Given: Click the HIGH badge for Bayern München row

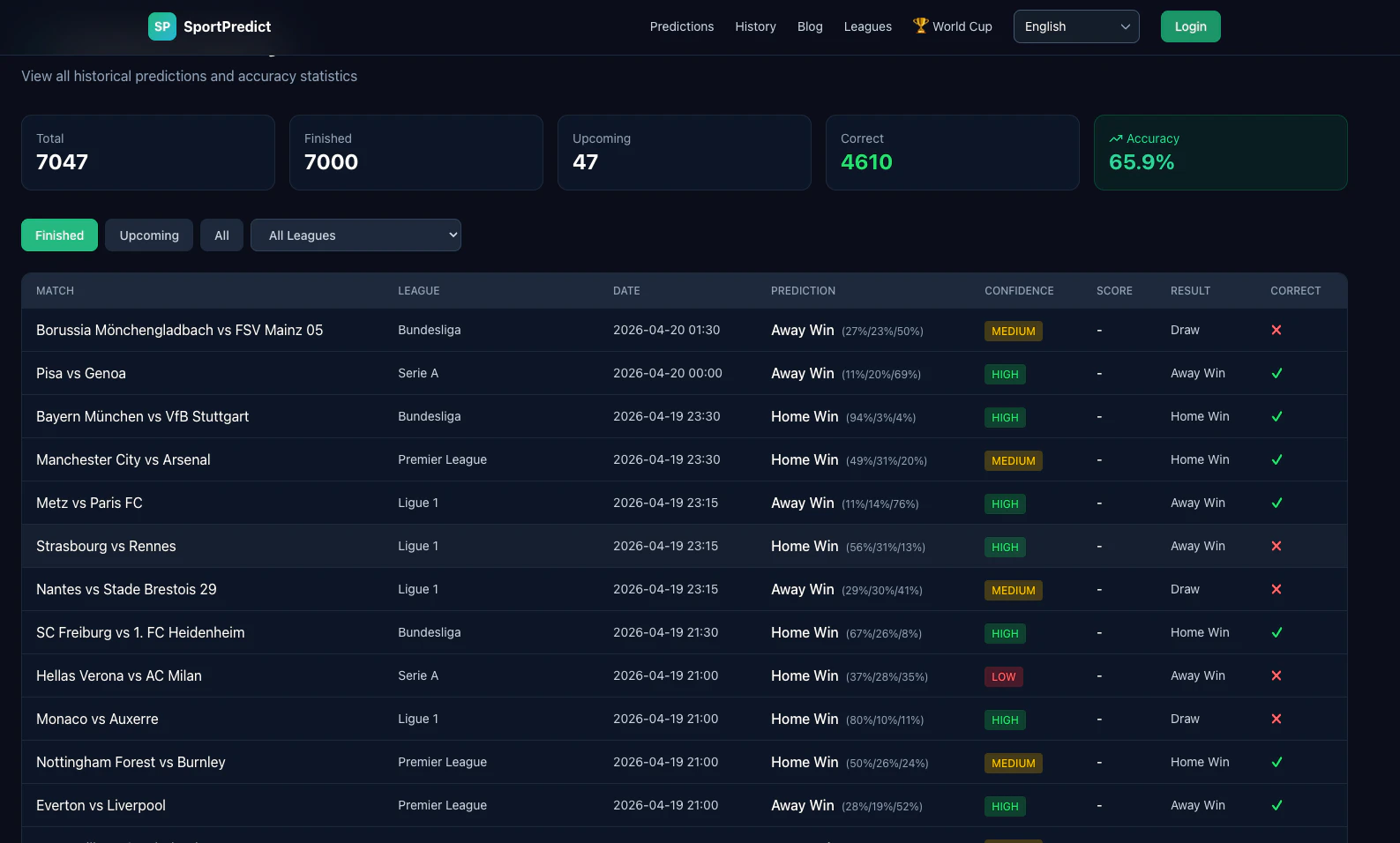Looking at the screenshot, I should click(1005, 418).
